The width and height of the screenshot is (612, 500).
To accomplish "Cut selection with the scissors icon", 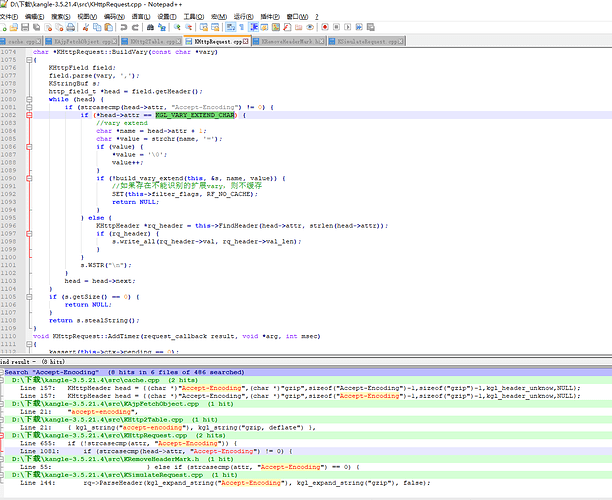I will coord(85,27).
